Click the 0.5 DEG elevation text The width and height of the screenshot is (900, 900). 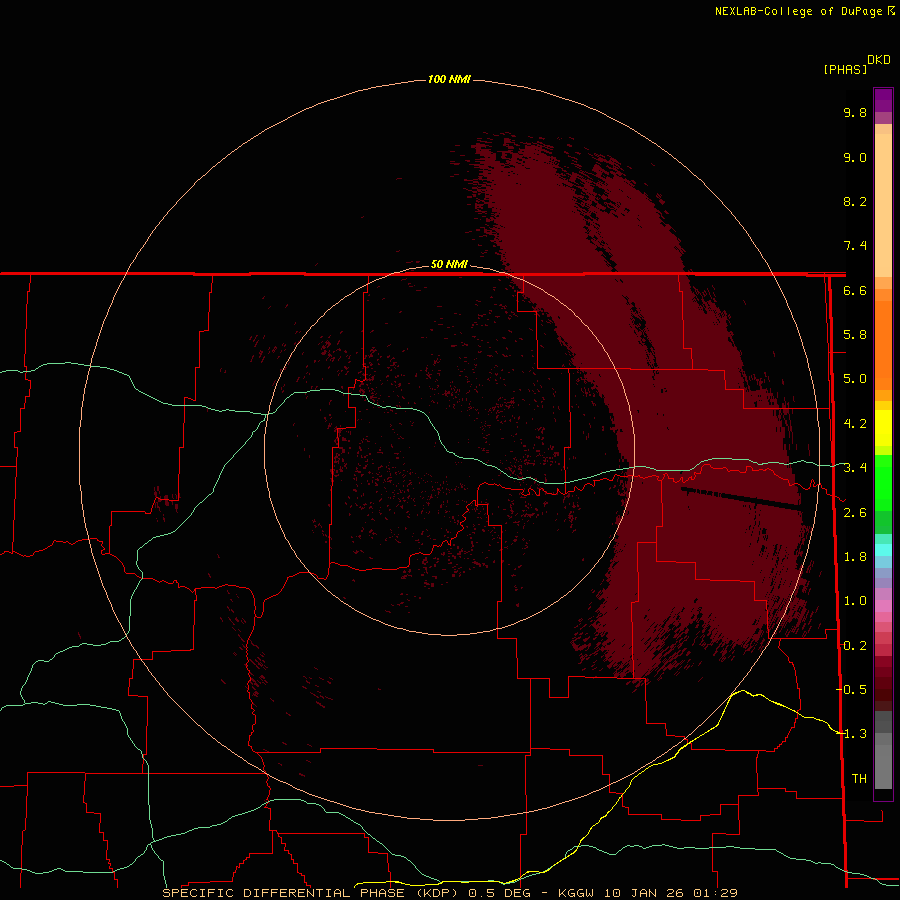[500, 893]
